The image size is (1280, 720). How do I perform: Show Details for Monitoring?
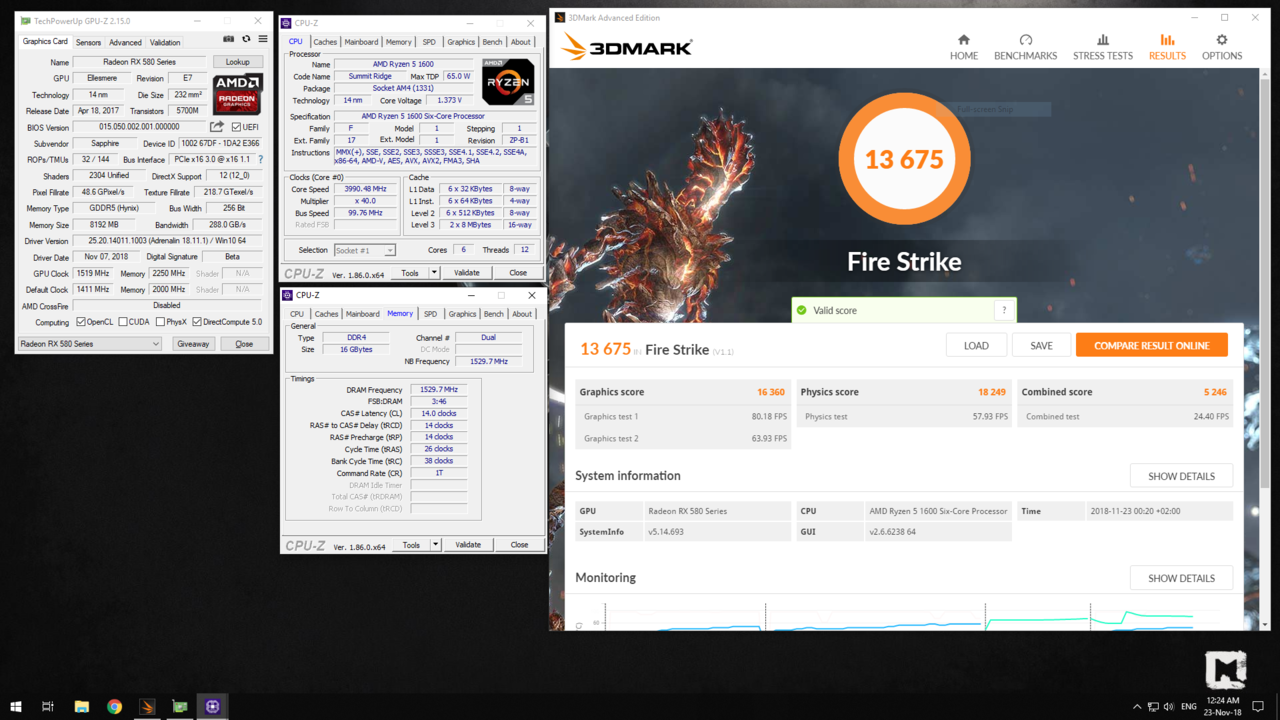tap(1181, 578)
